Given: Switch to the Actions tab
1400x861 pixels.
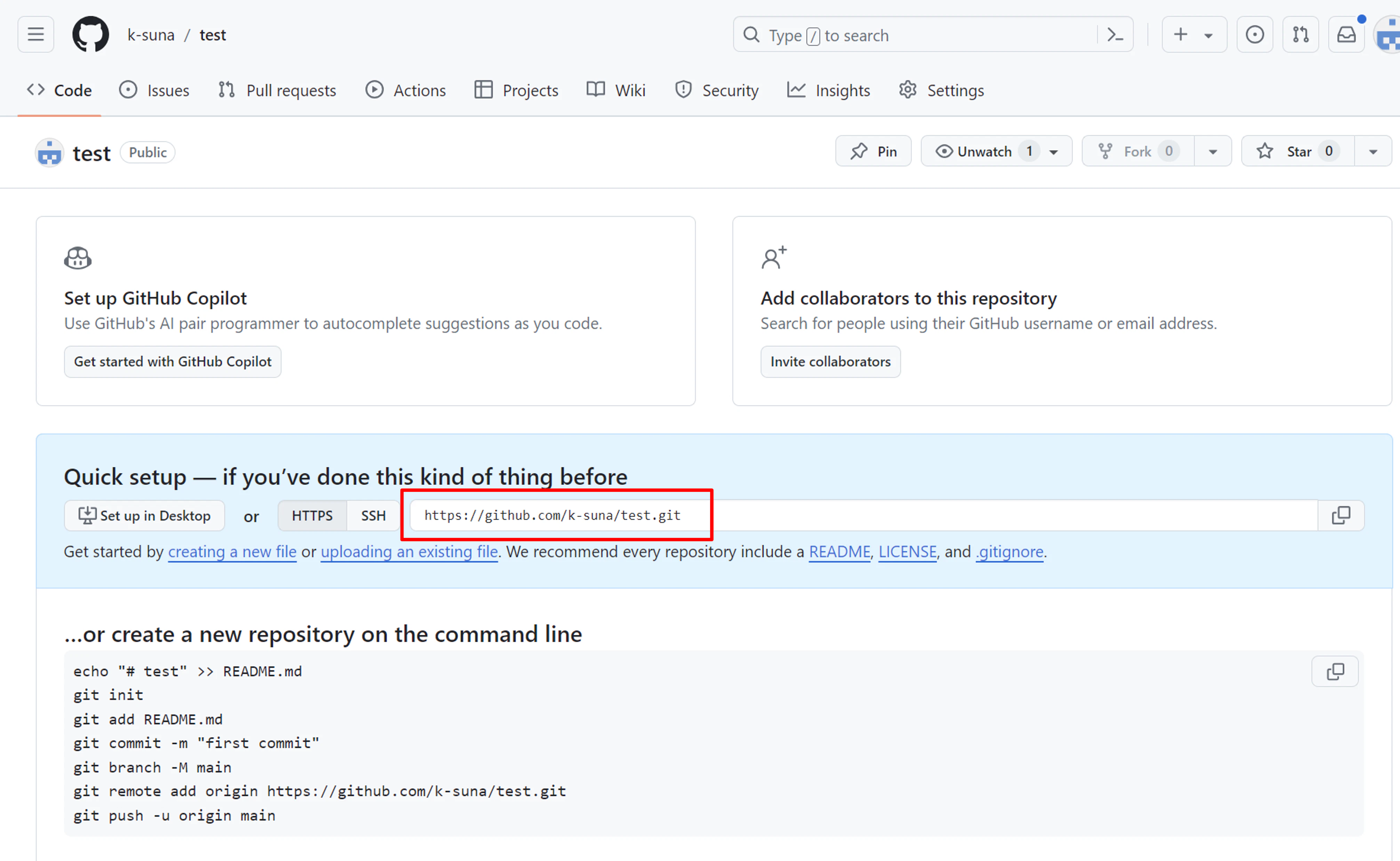Looking at the screenshot, I should (x=405, y=90).
